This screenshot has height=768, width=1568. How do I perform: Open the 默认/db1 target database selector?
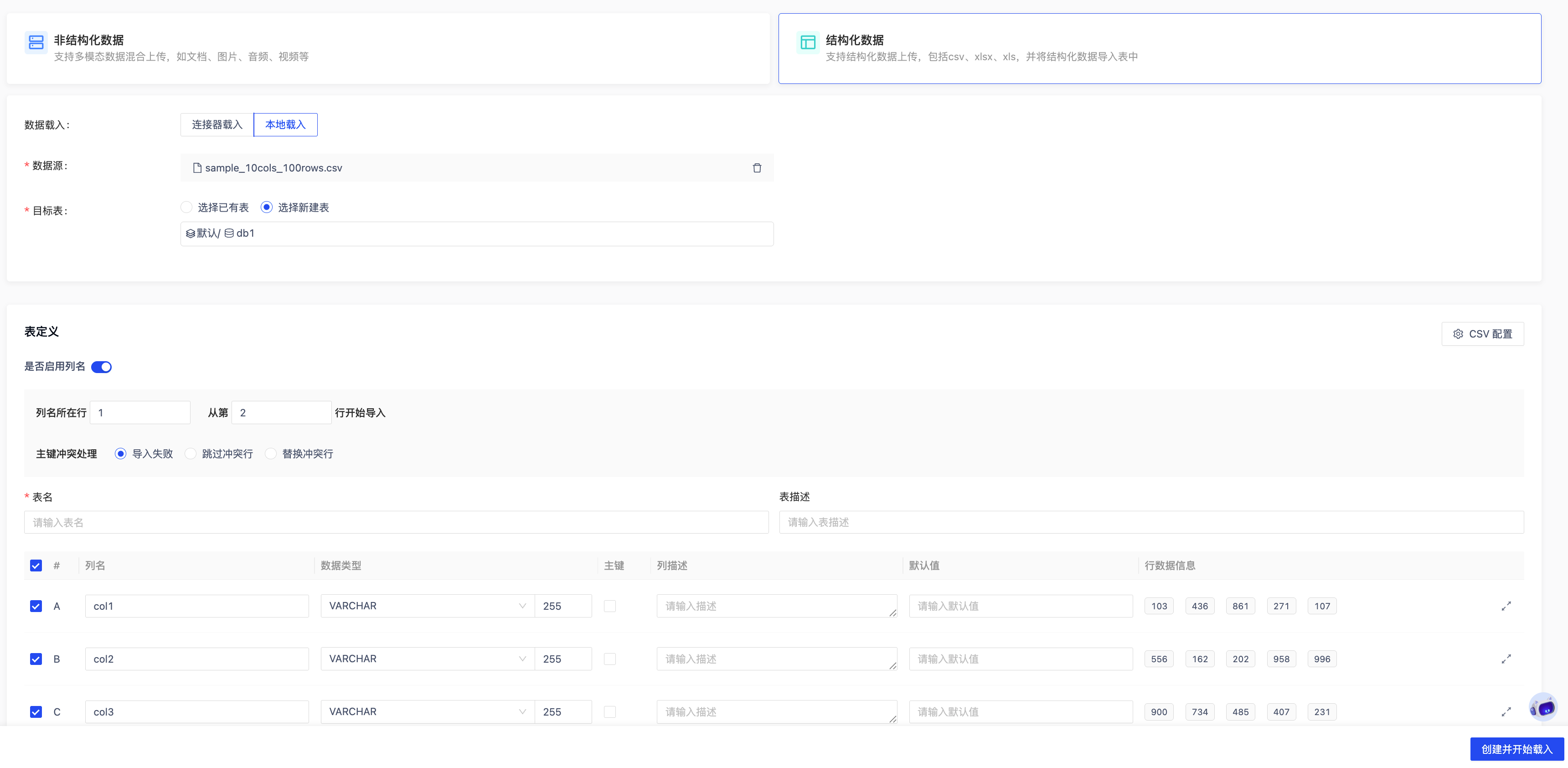point(476,234)
